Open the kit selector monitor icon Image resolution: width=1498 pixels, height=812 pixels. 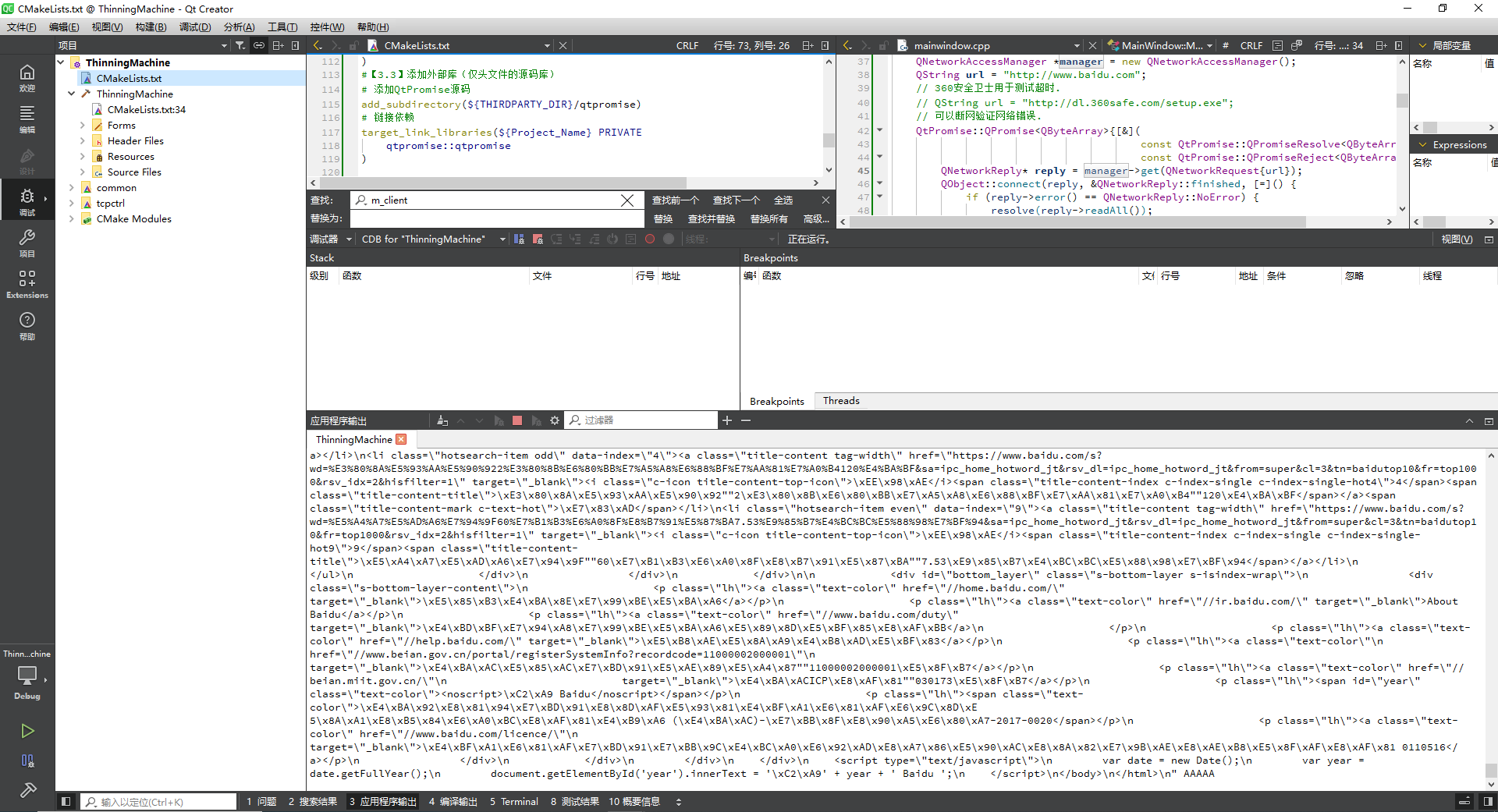click(x=27, y=675)
